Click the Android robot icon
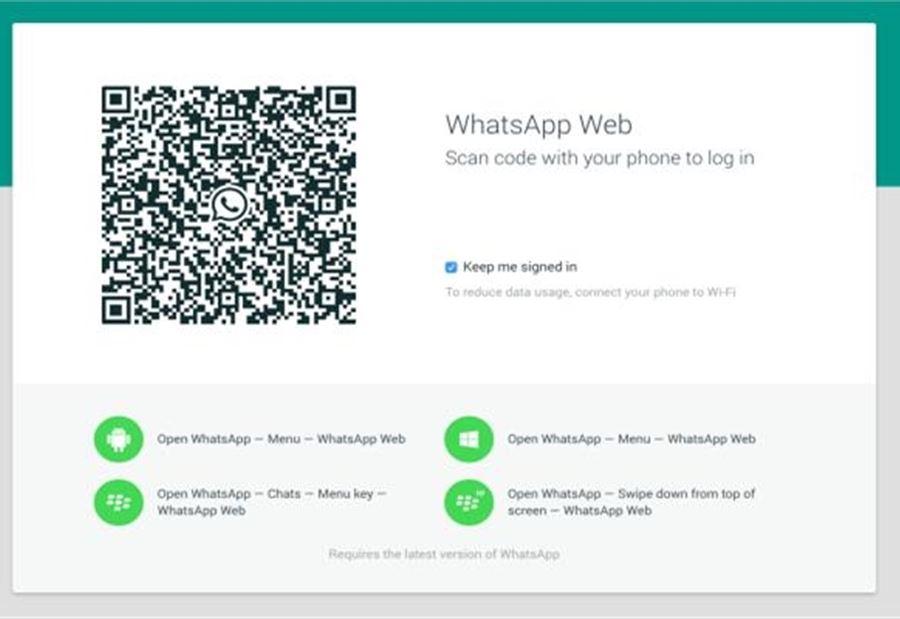Viewport: 900px width, 619px height. [118, 439]
